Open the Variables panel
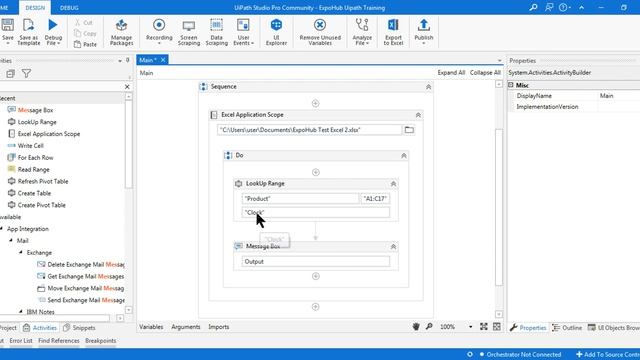The height and width of the screenshot is (360, 640). point(151,327)
